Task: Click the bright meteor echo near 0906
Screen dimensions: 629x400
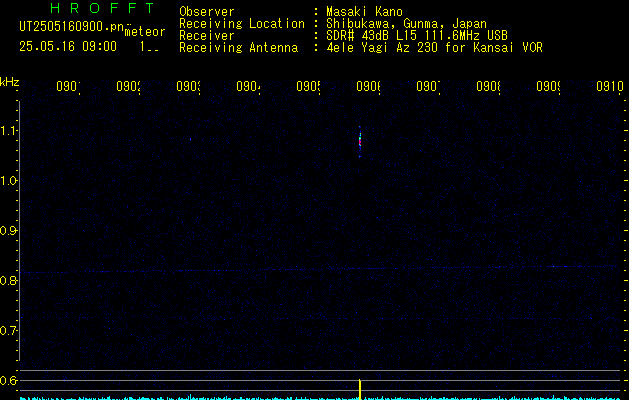Action: 360,141
